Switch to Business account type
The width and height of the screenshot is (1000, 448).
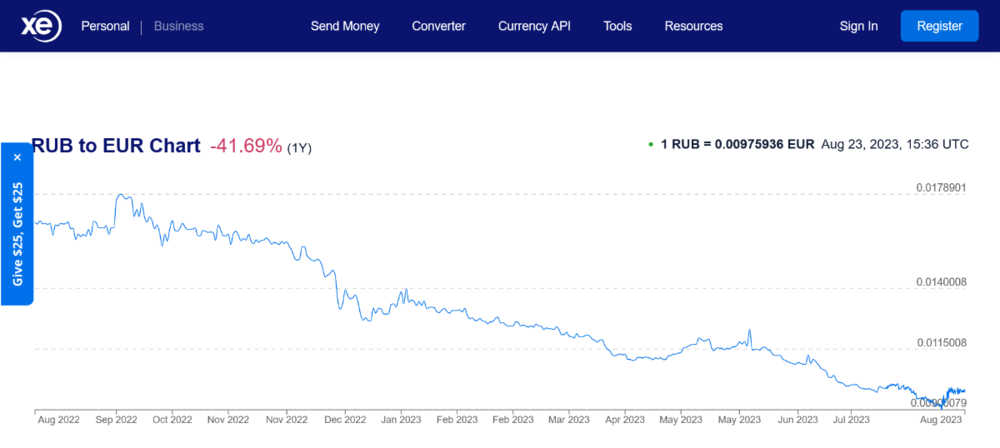pyautogui.click(x=179, y=26)
